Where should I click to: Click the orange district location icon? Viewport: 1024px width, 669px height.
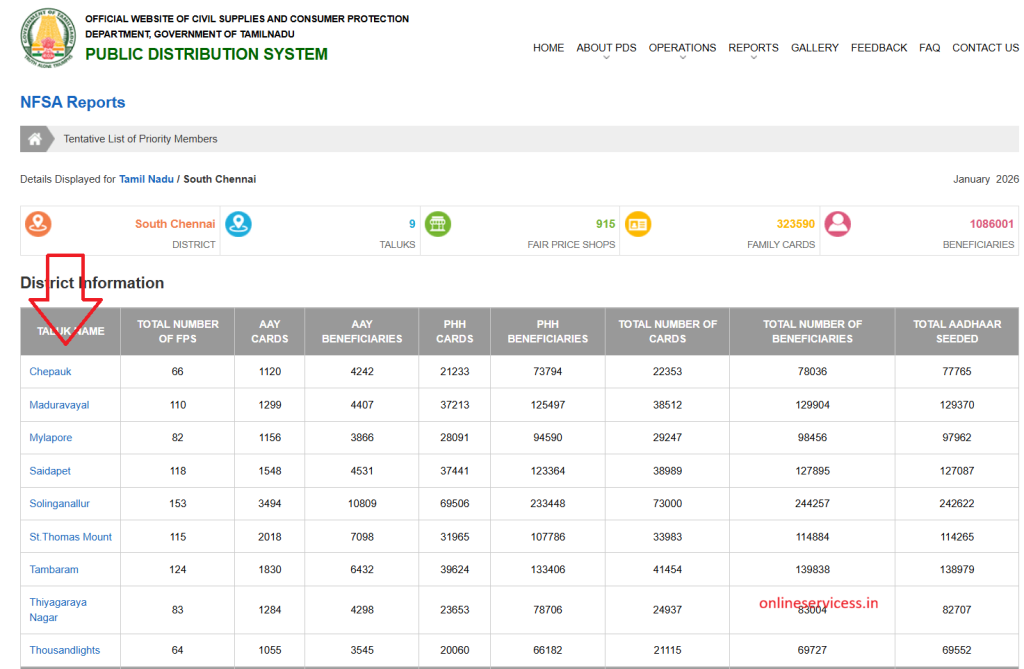pyautogui.click(x=38, y=224)
